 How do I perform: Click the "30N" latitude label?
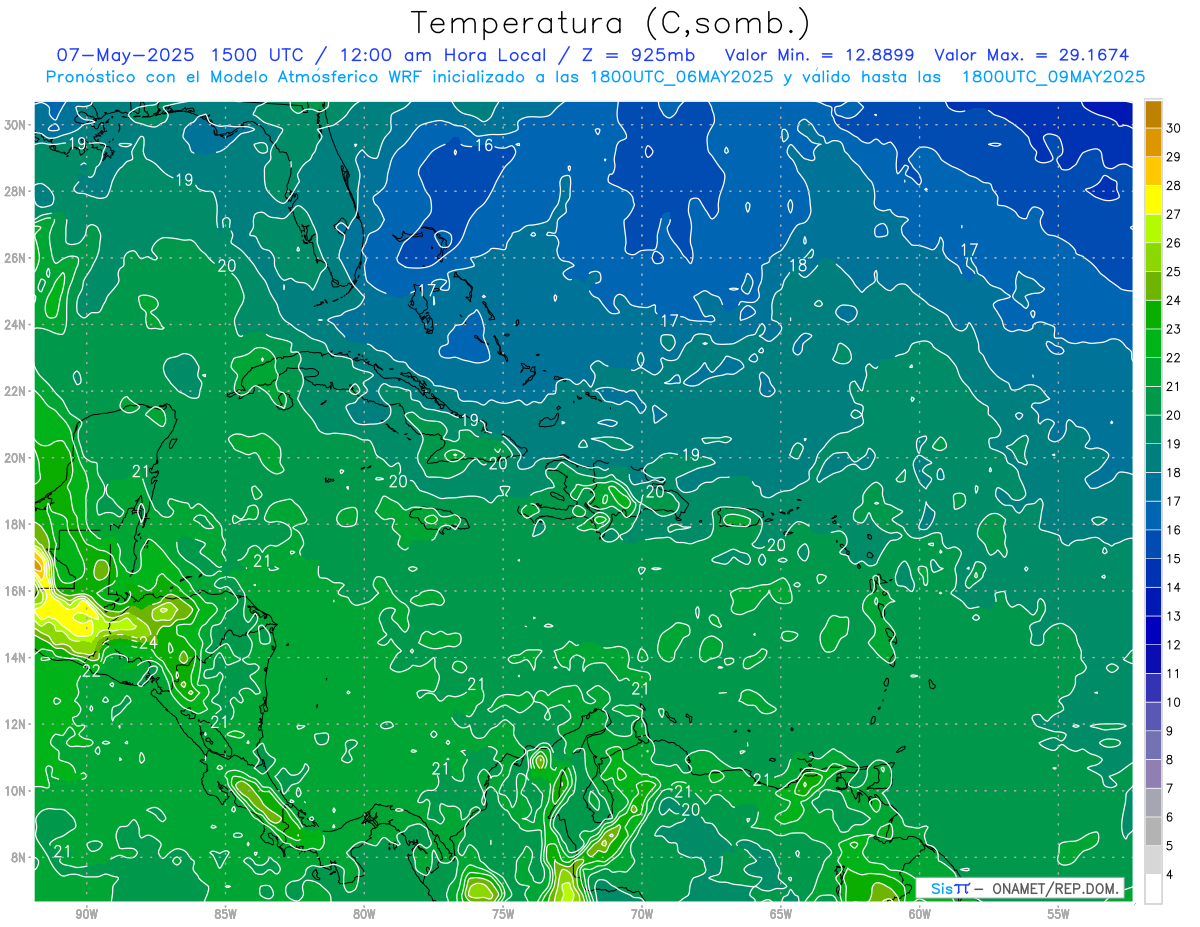point(15,125)
